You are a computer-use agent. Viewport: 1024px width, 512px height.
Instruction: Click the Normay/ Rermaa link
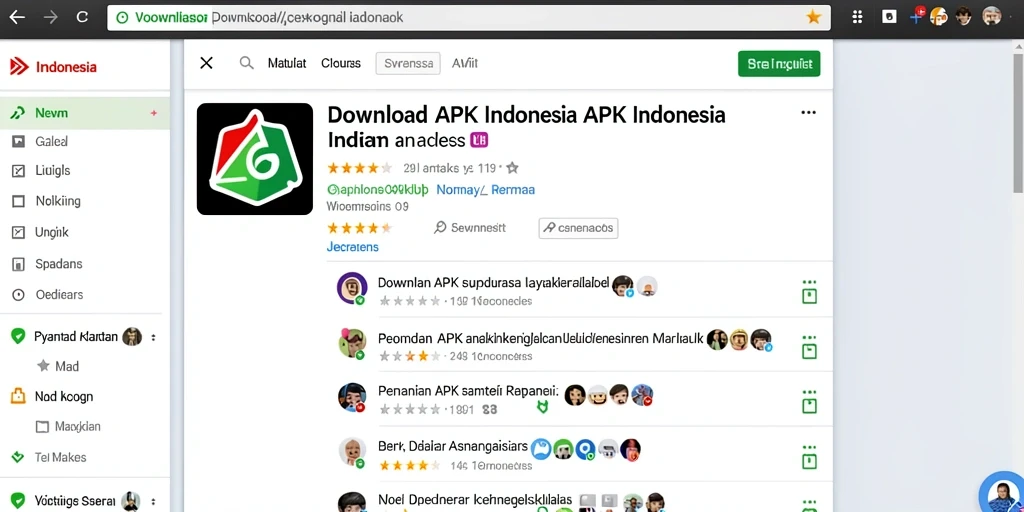click(485, 190)
